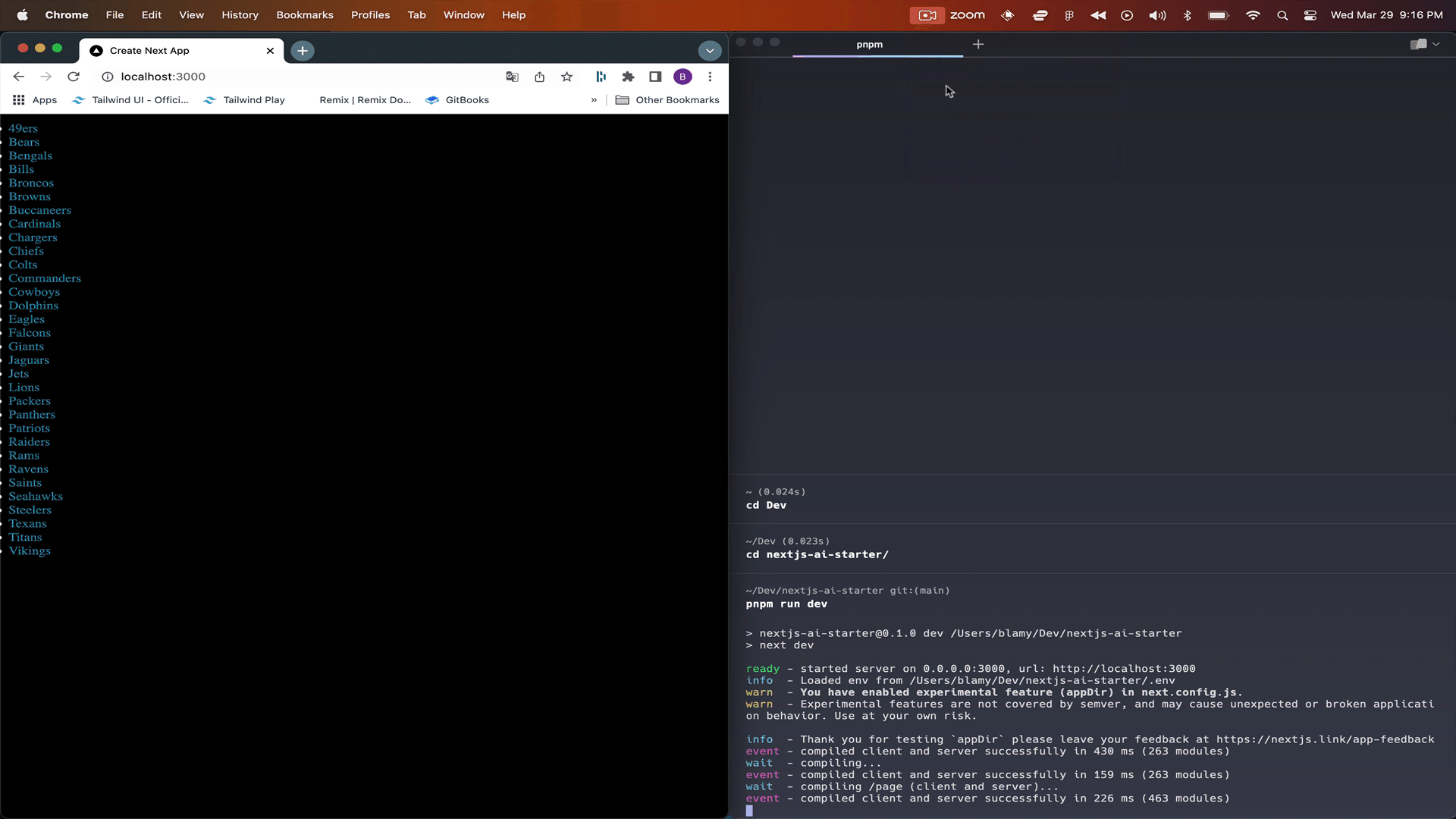Open macOS Control Center toggles
The height and width of the screenshot is (819, 1456).
tap(1310, 15)
